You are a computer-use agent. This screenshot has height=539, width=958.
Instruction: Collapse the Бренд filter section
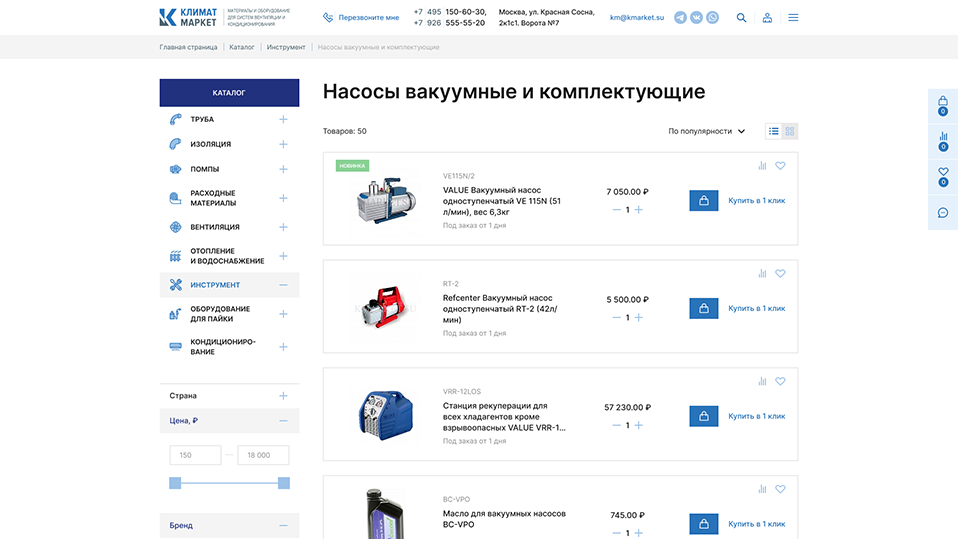pos(283,525)
